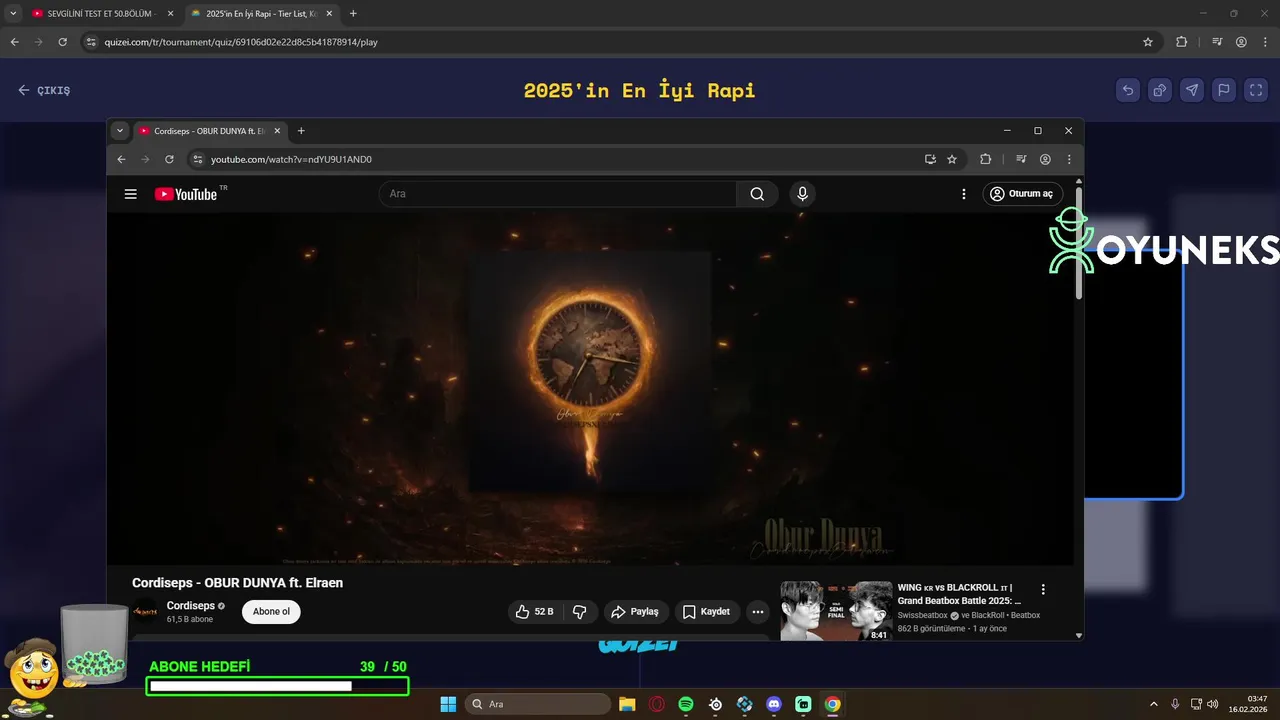
Task: Open the Cordiseps channel name link
Action: 190,606
